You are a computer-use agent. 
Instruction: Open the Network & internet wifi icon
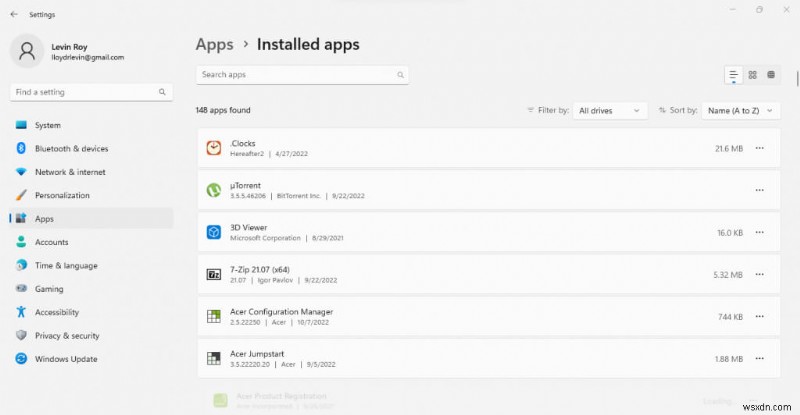[21, 172]
